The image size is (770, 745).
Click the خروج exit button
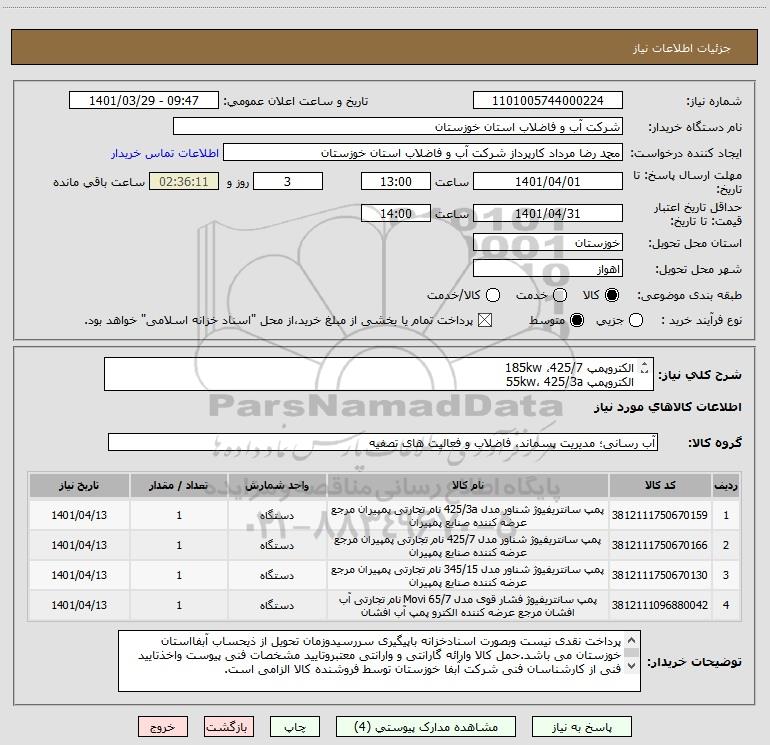tap(163, 727)
